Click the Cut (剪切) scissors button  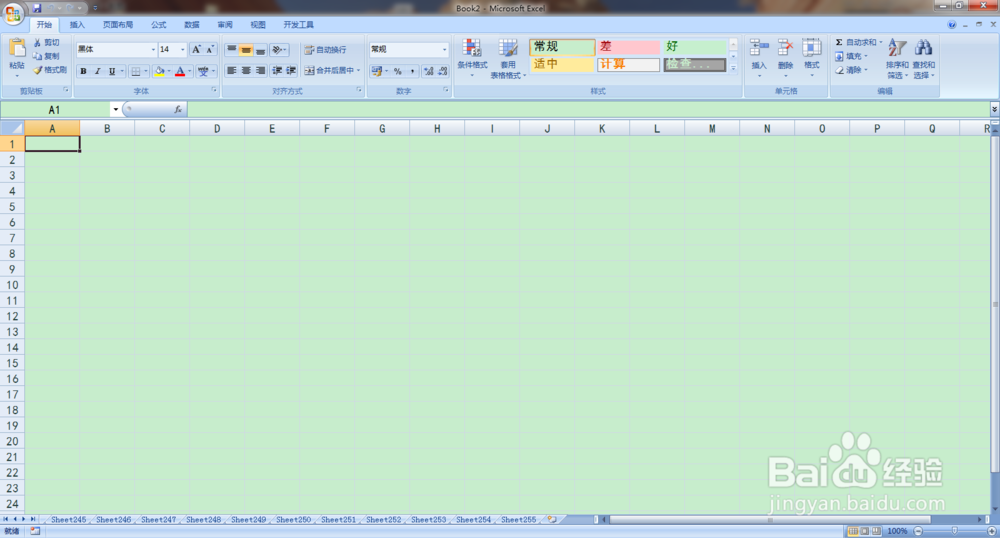(x=47, y=42)
